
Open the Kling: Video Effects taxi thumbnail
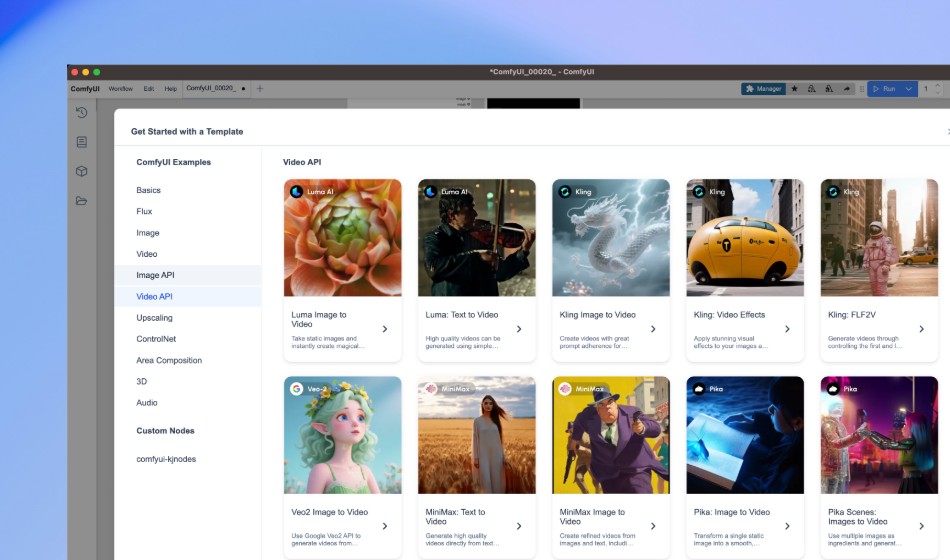(x=745, y=238)
